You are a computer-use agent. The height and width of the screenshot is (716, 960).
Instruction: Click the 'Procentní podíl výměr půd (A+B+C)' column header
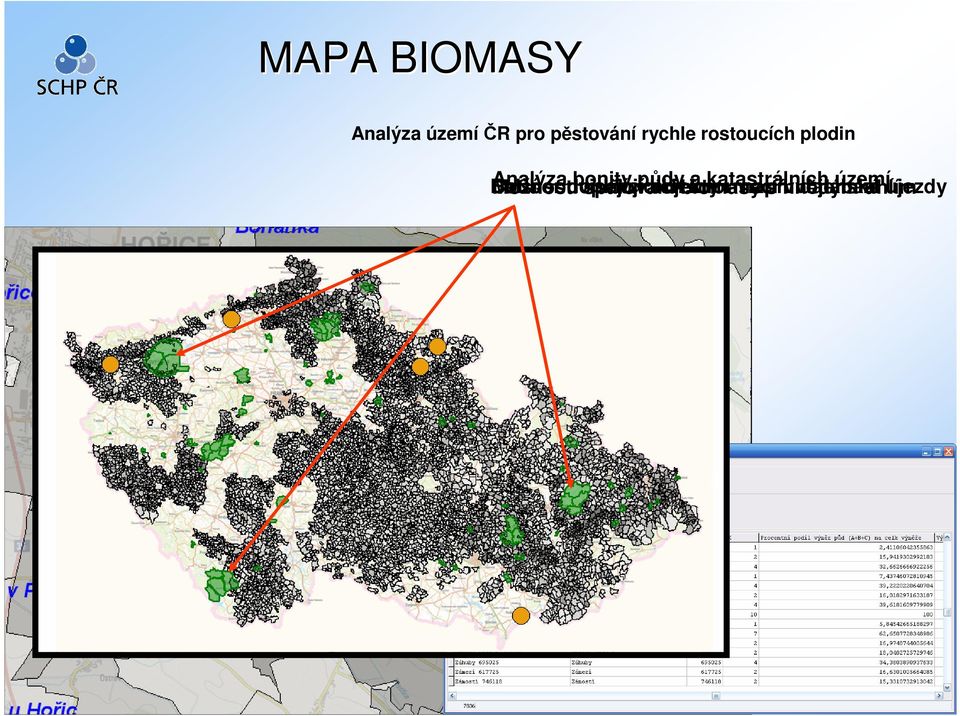[846, 537]
